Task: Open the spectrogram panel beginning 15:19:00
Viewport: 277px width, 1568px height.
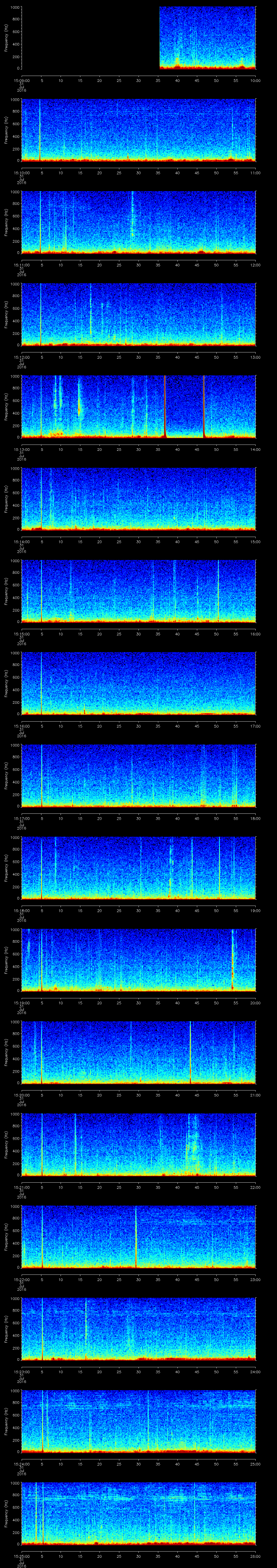Action: [x=138, y=960]
